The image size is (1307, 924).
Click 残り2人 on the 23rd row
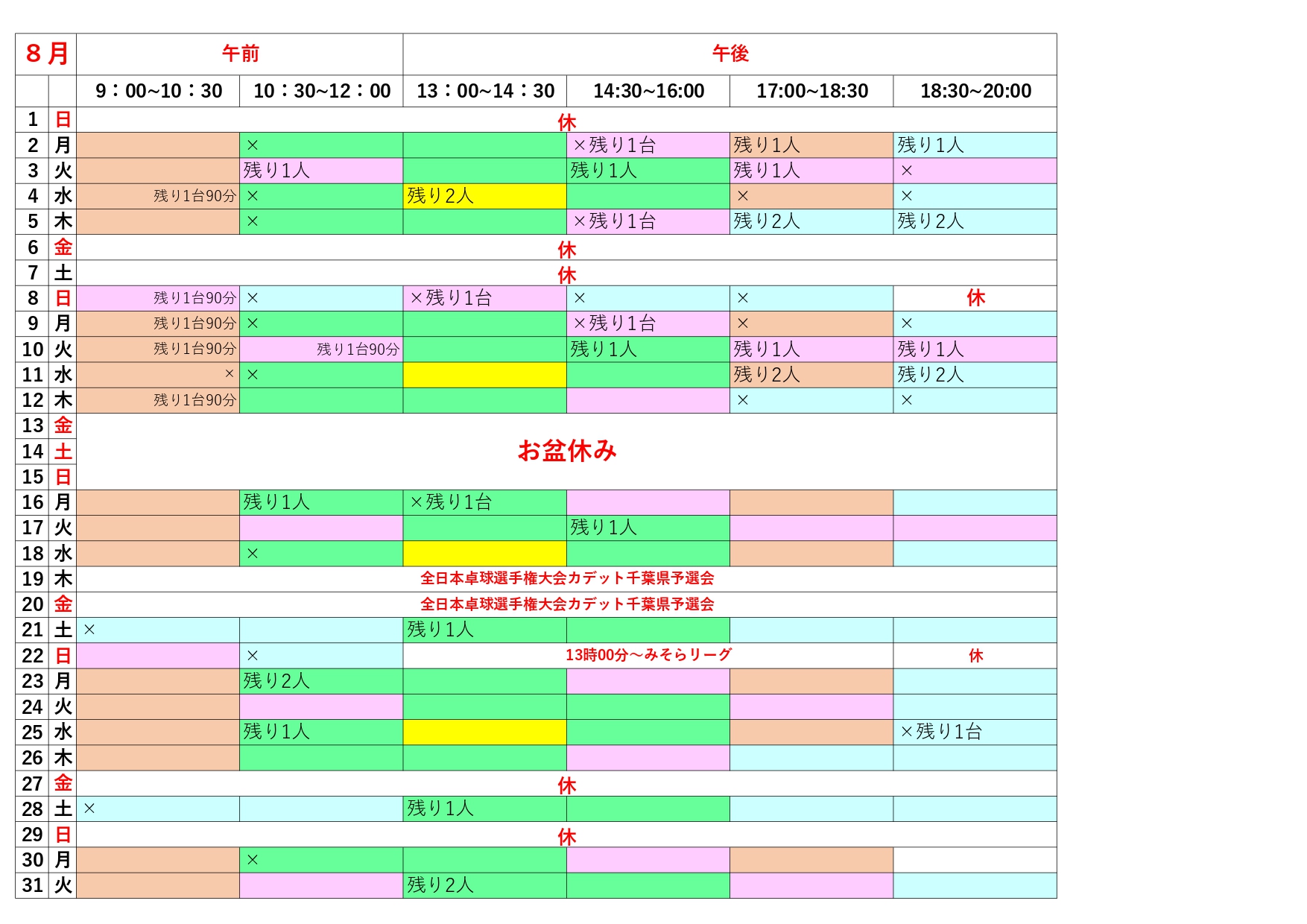coord(276,681)
